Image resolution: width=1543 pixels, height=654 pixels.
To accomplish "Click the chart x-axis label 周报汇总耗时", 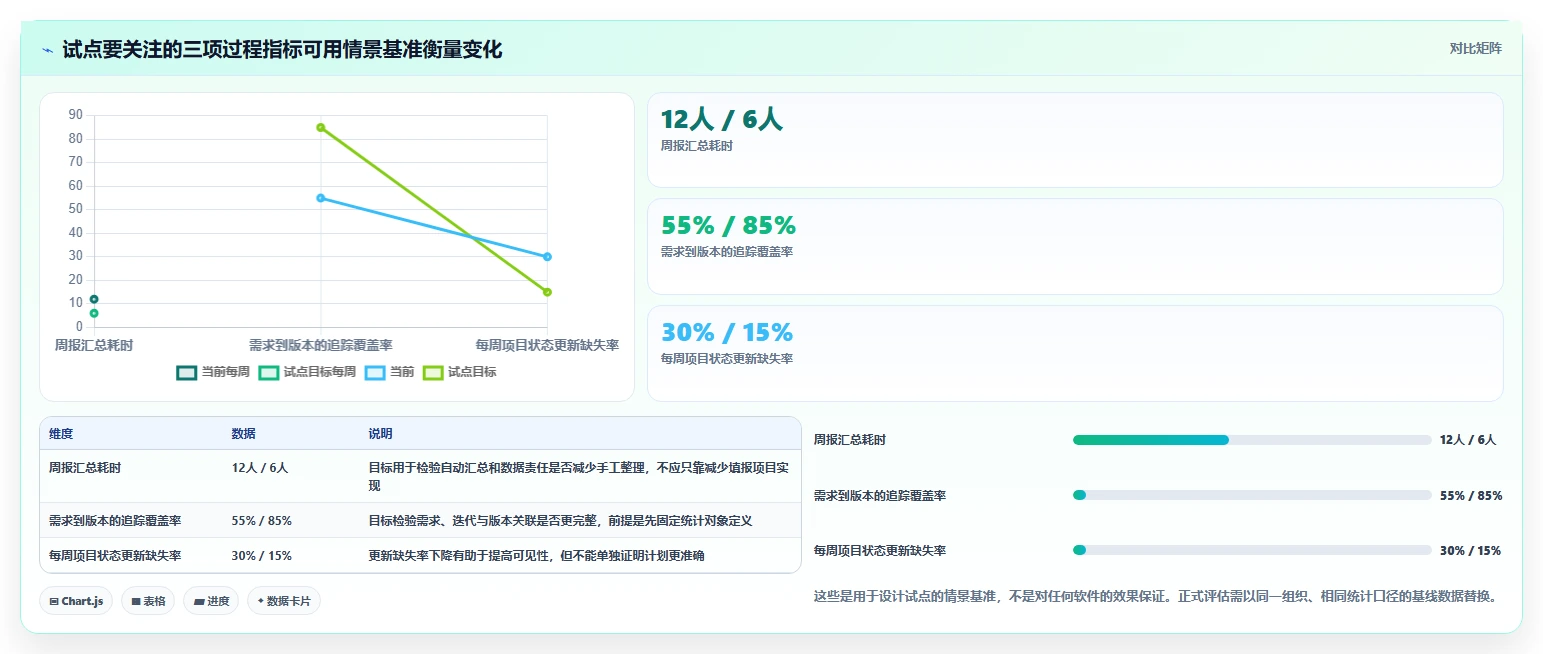I will (94, 345).
